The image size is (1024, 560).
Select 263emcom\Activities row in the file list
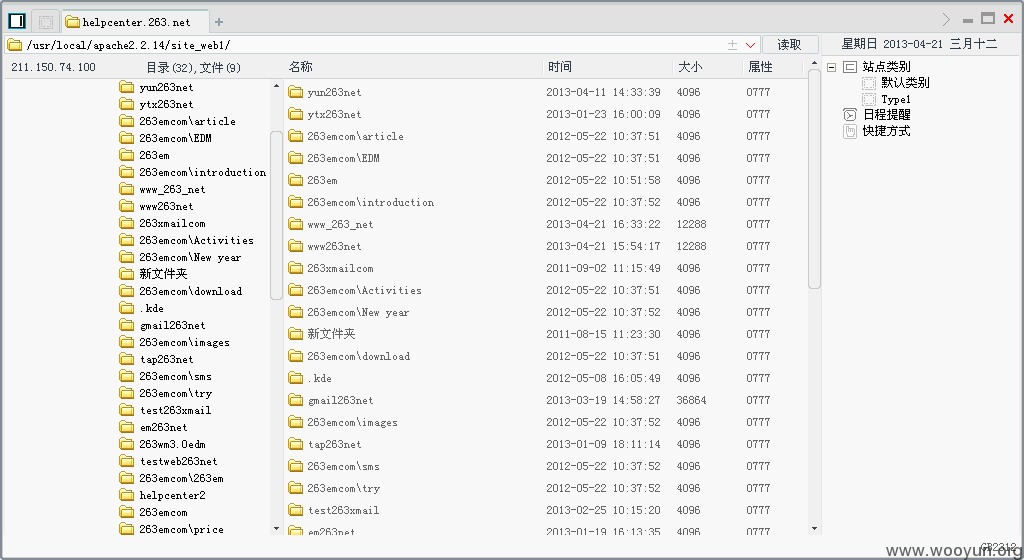pos(546,290)
